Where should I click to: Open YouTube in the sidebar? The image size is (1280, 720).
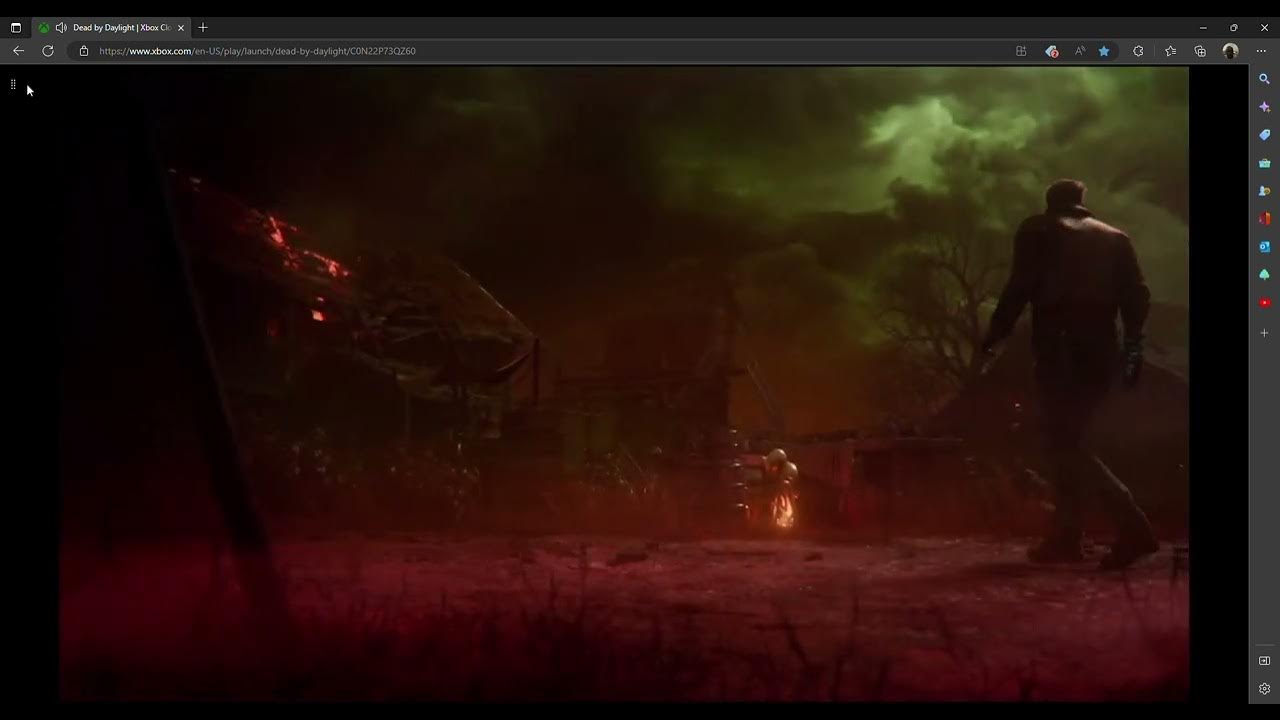click(x=1264, y=302)
